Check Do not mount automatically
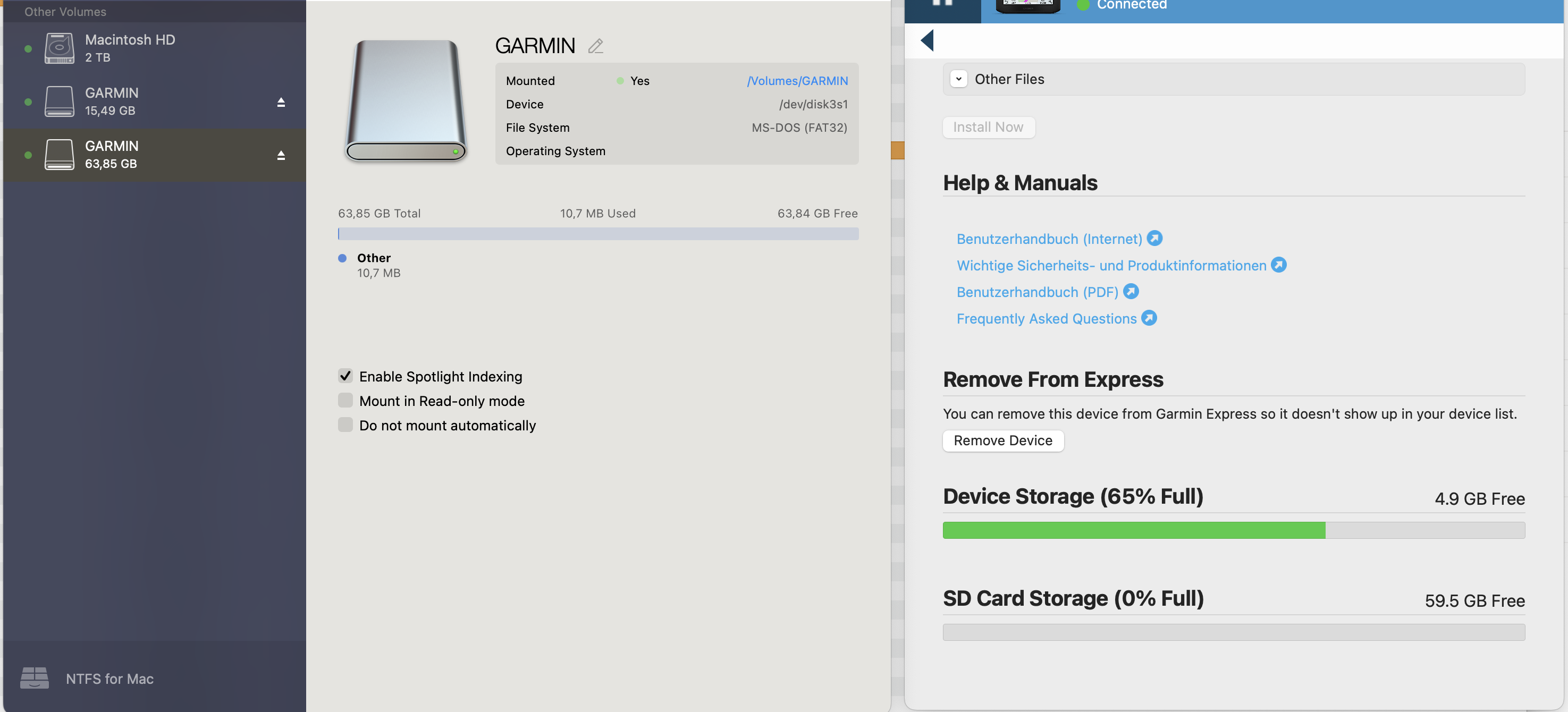1568x712 pixels. coord(345,425)
